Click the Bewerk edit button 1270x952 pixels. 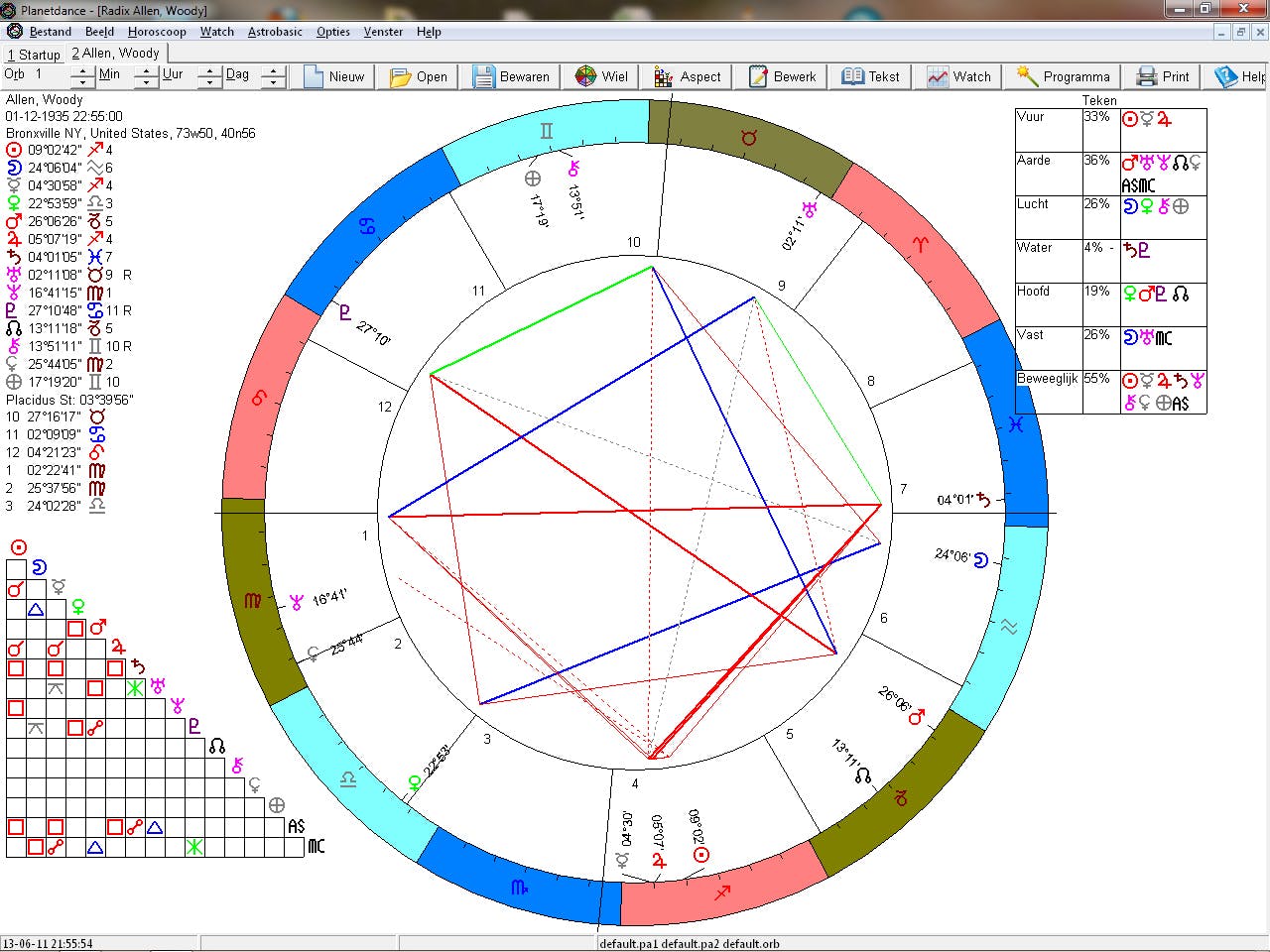pyautogui.click(x=783, y=76)
